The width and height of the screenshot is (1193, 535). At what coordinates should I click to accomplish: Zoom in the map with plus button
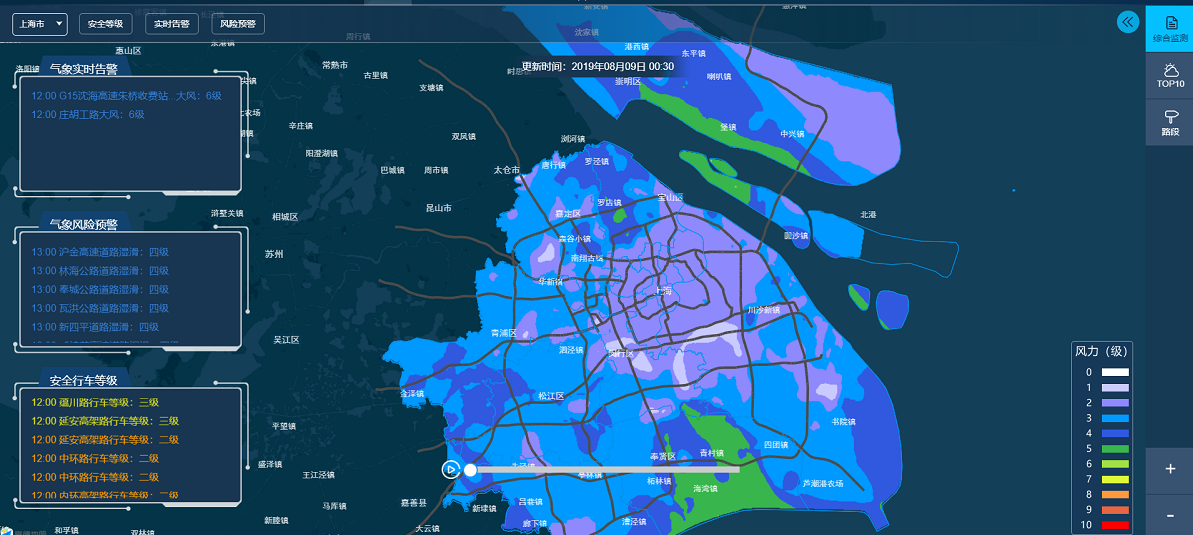point(1170,469)
